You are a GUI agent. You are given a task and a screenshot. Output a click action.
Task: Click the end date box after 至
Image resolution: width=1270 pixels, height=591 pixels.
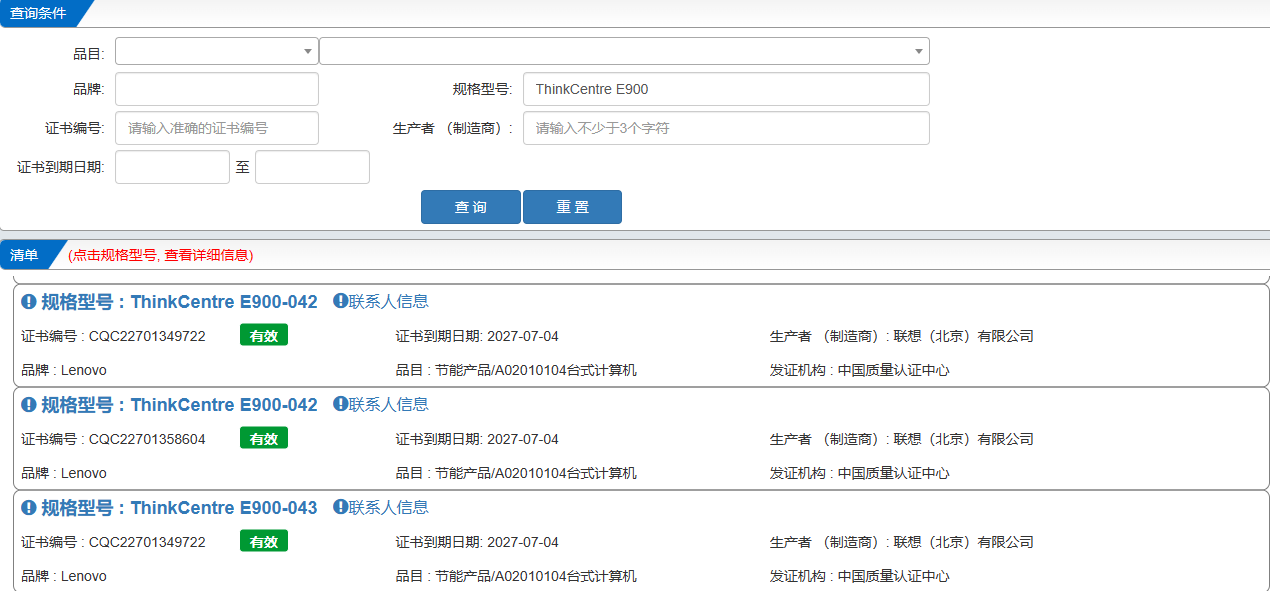(x=312, y=167)
